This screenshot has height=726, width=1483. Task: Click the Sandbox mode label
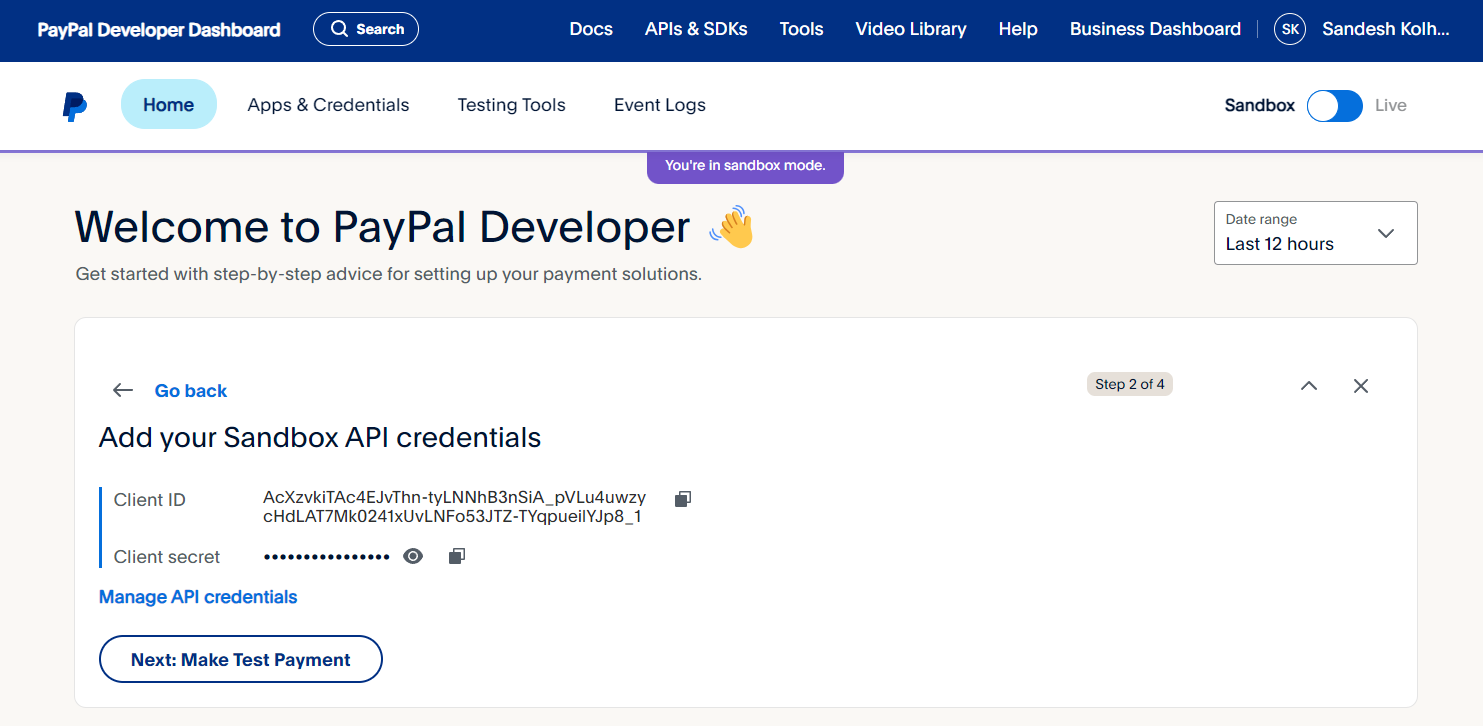pyautogui.click(x=1260, y=105)
